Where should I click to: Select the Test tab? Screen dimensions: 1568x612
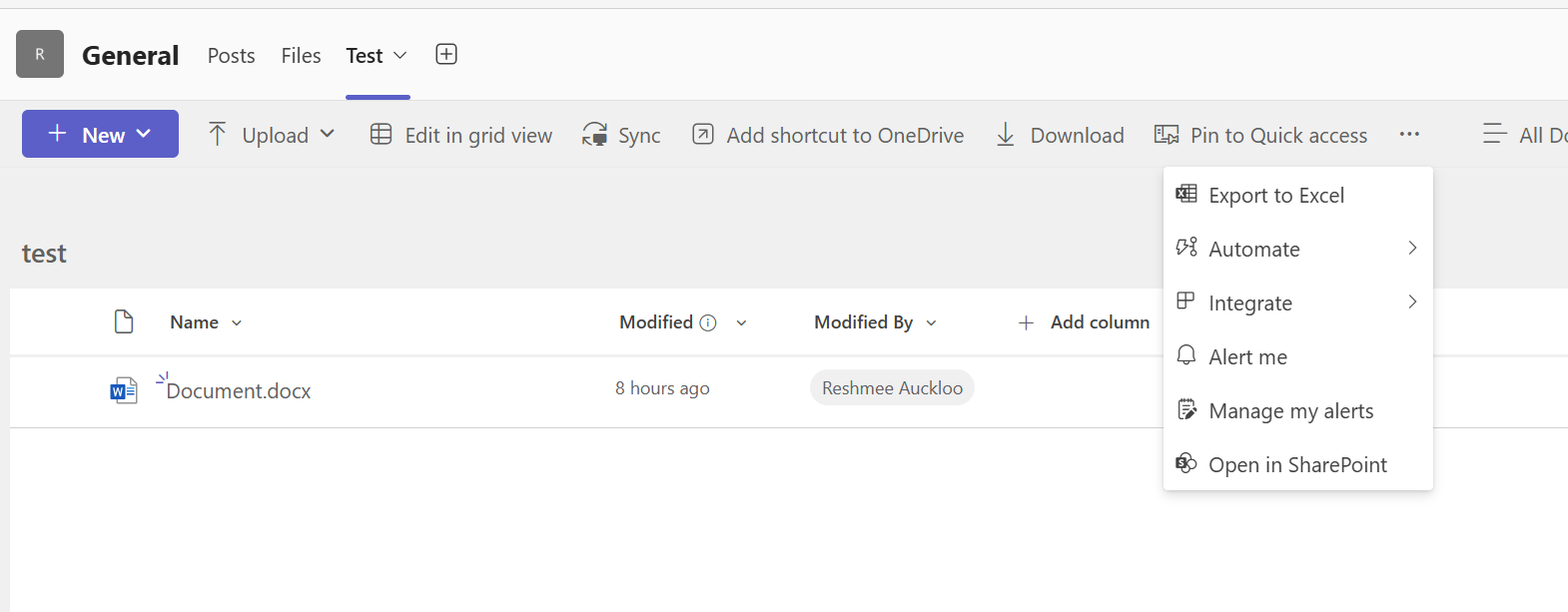point(365,56)
